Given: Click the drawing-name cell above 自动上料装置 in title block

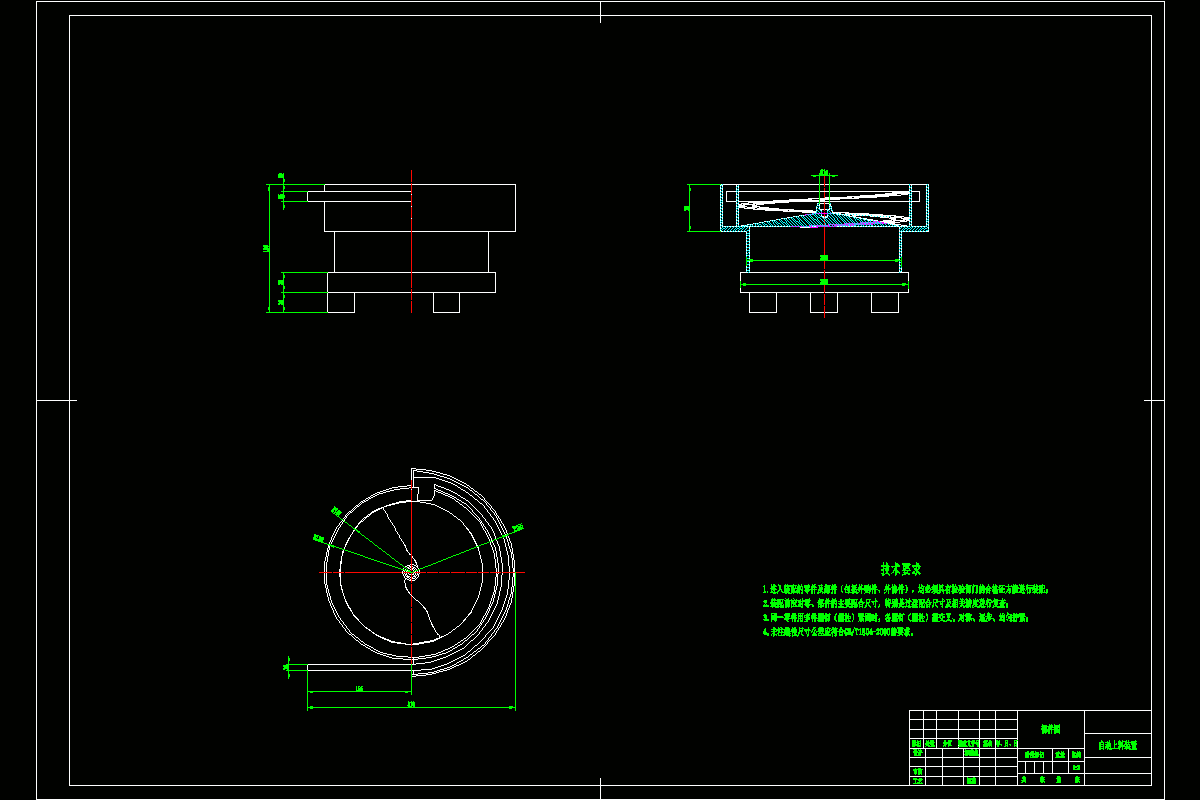Looking at the screenshot, I should pos(1117,723).
